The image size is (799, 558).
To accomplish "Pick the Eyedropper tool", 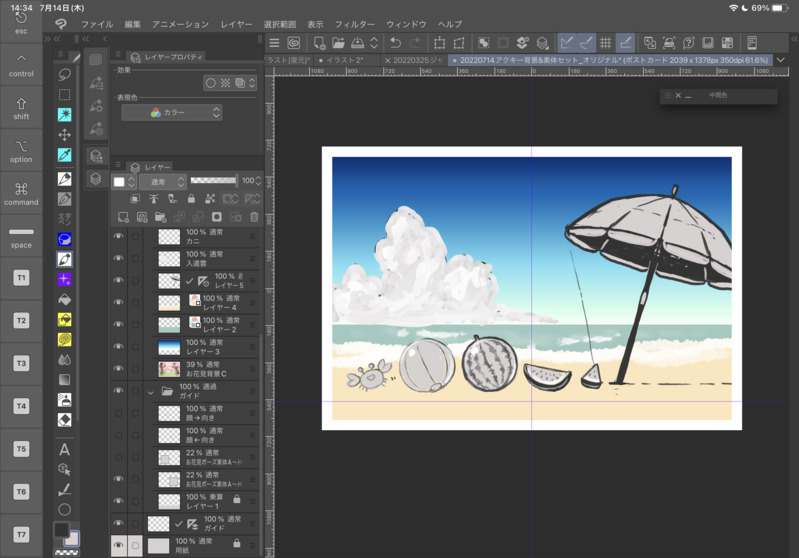I will tap(64, 155).
